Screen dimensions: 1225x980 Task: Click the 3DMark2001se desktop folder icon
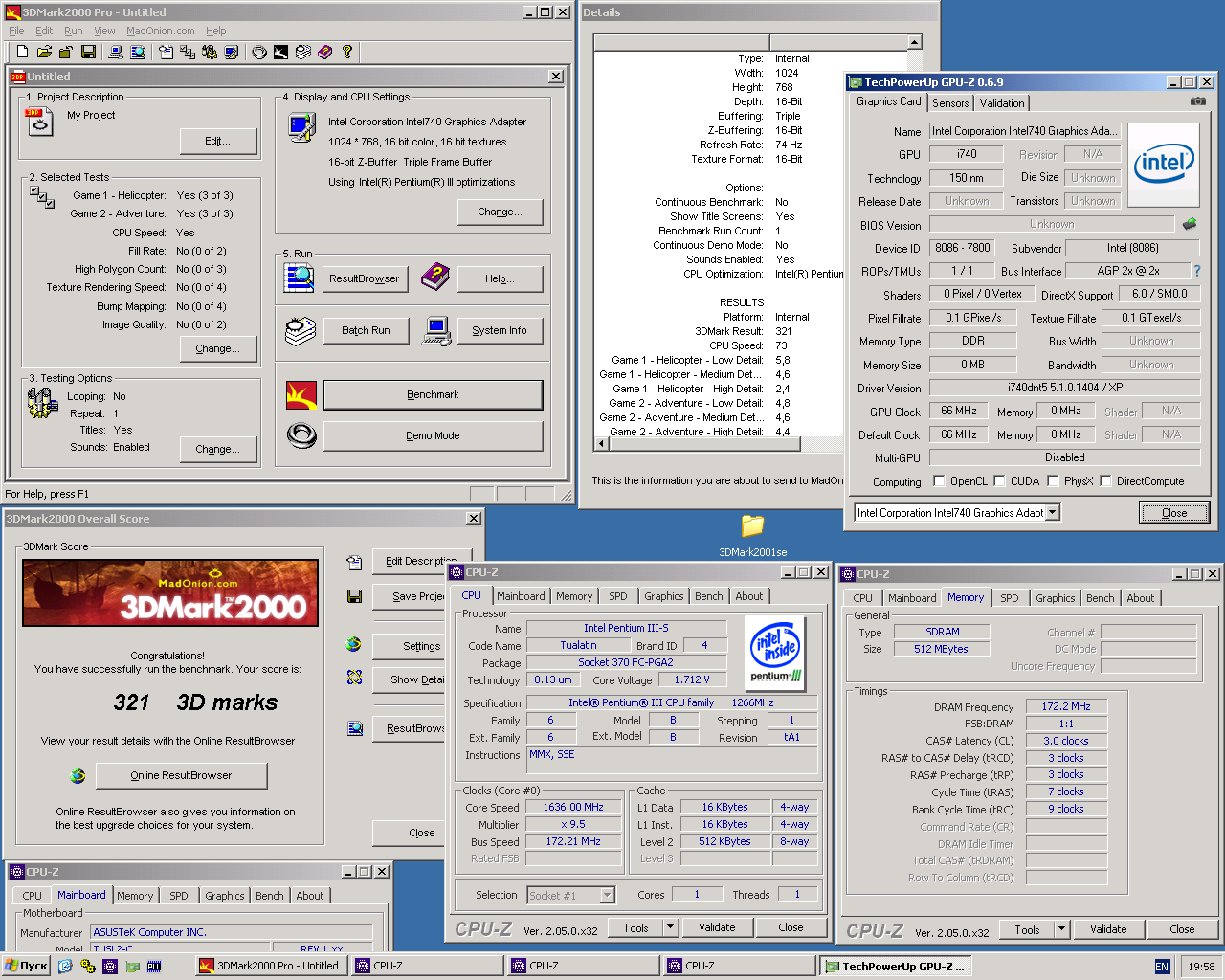click(x=753, y=525)
